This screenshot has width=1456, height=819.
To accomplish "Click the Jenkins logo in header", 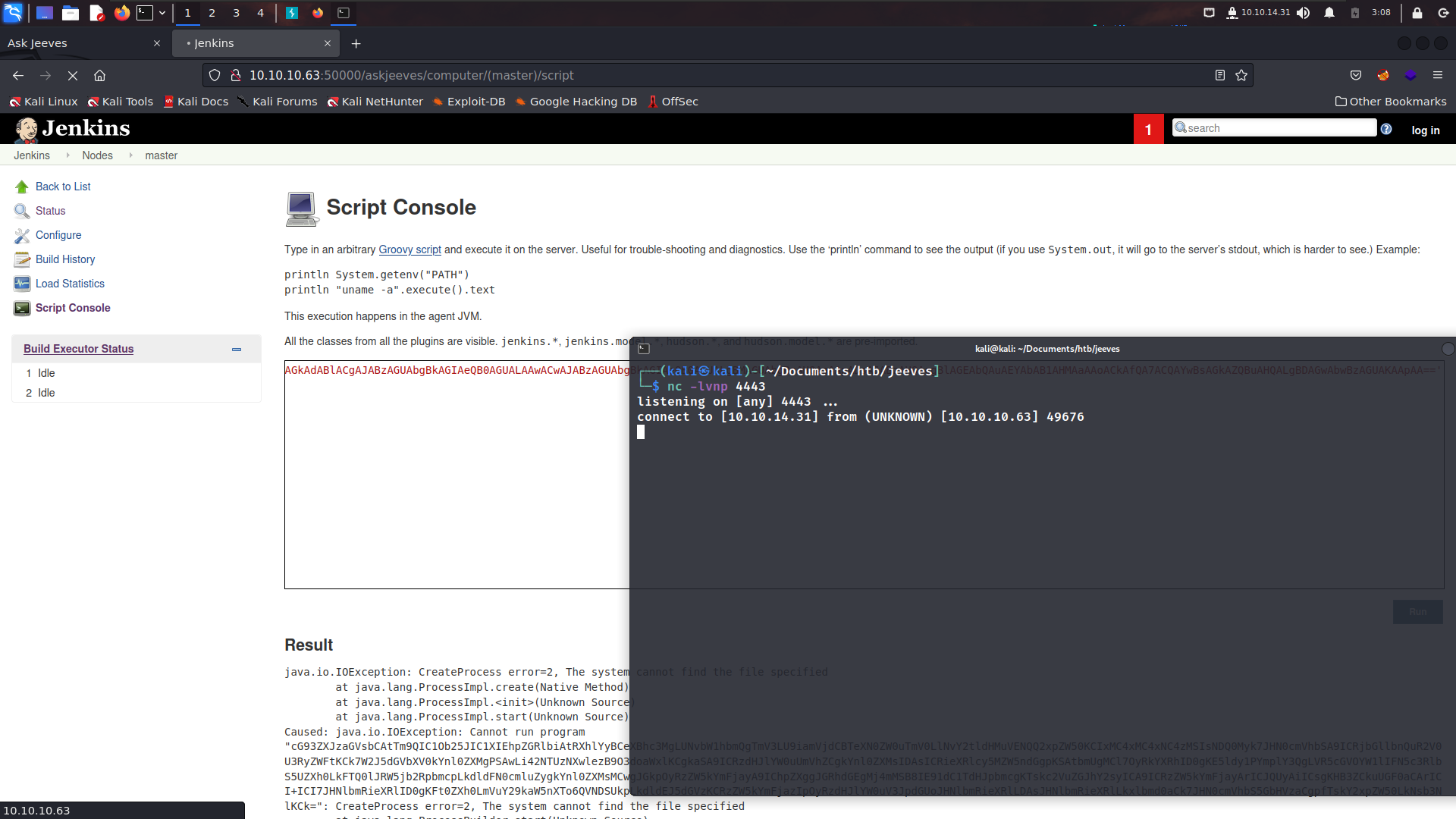I will click(72, 129).
